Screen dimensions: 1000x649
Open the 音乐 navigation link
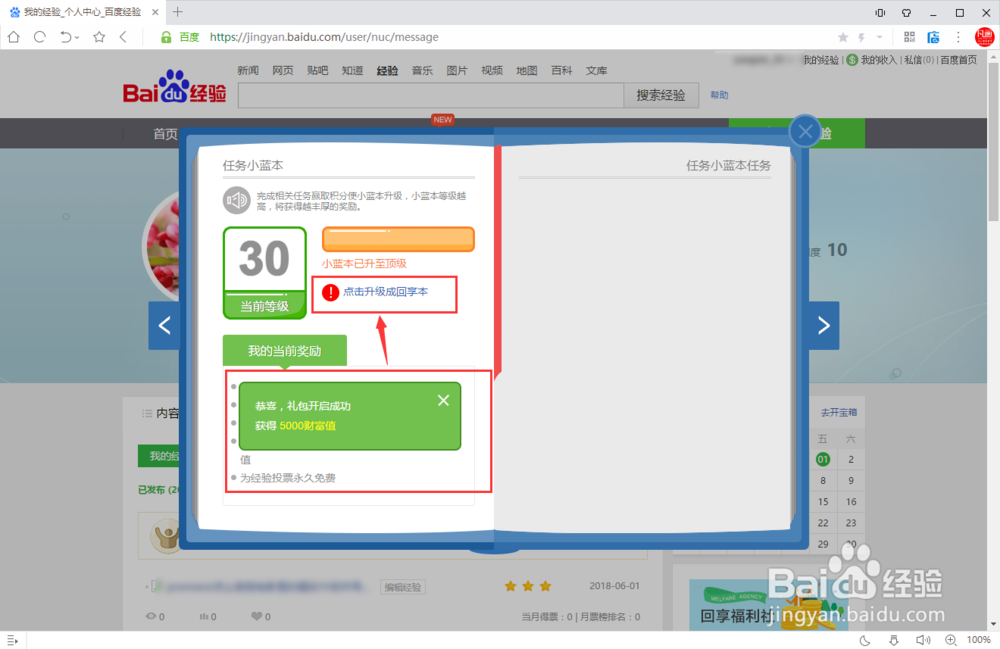click(422, 70)
